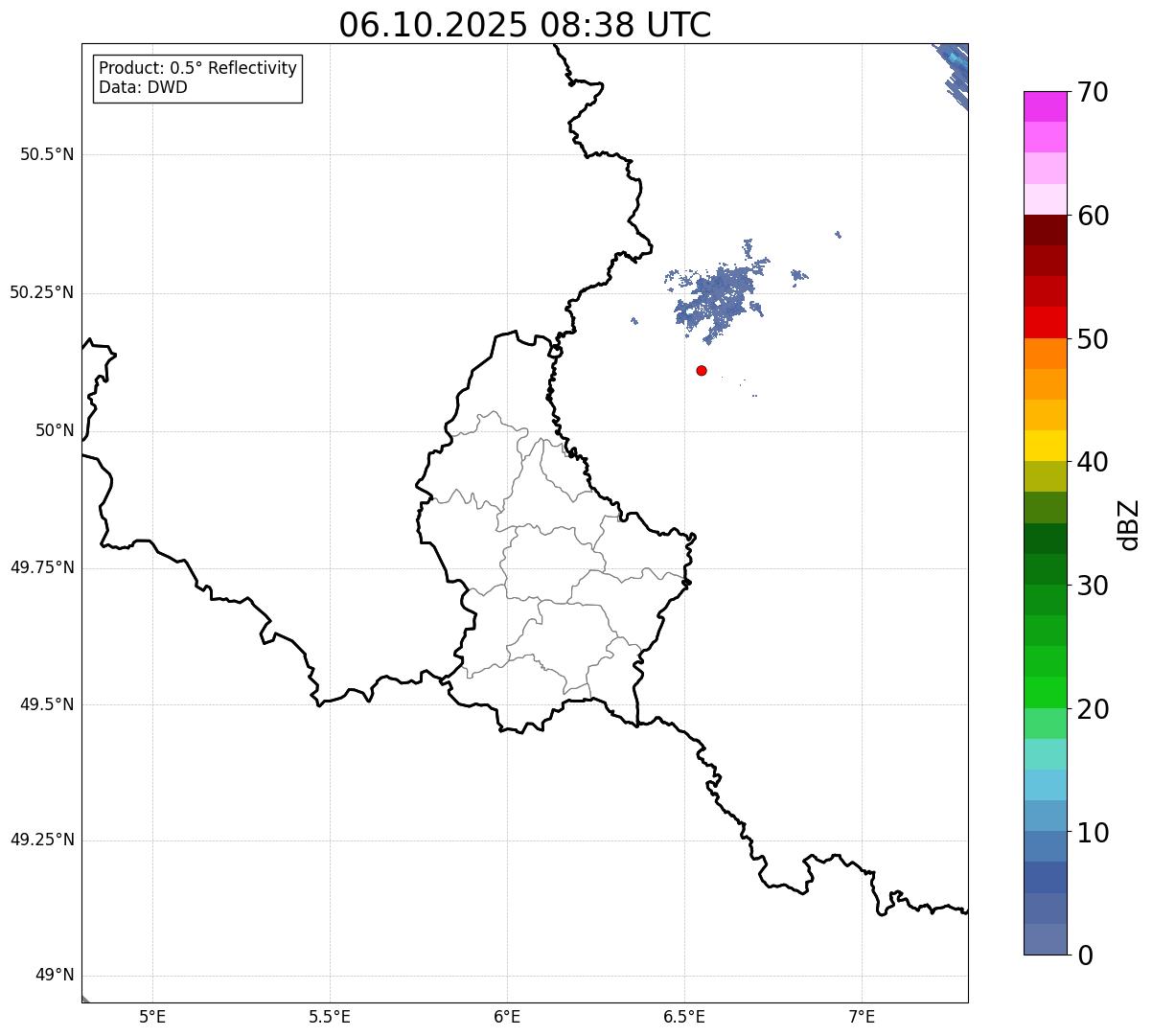Click the dBZ colorbar axis label
The width and height of the screenshot is (1152, 1036).
pyautogui.click(x=1129, y=524)
